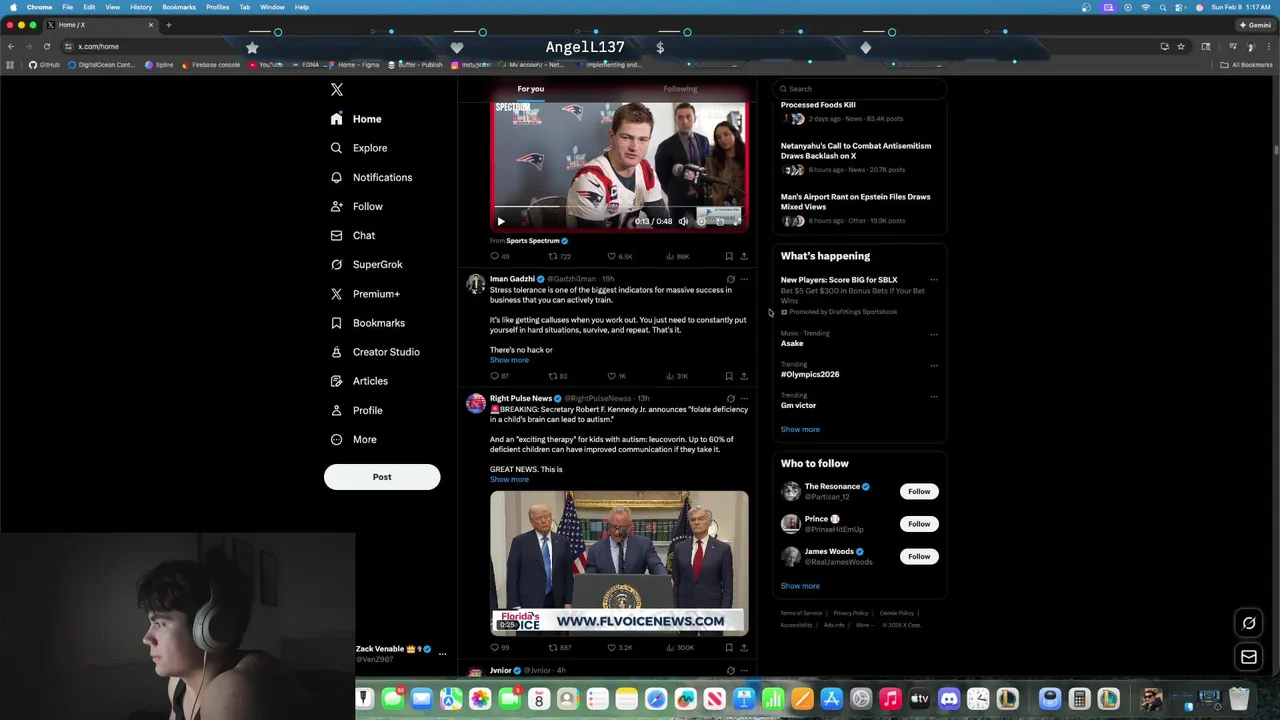Open the Chrome View menu
Viewport: 1280px width, 720px height.
[113, 7]
